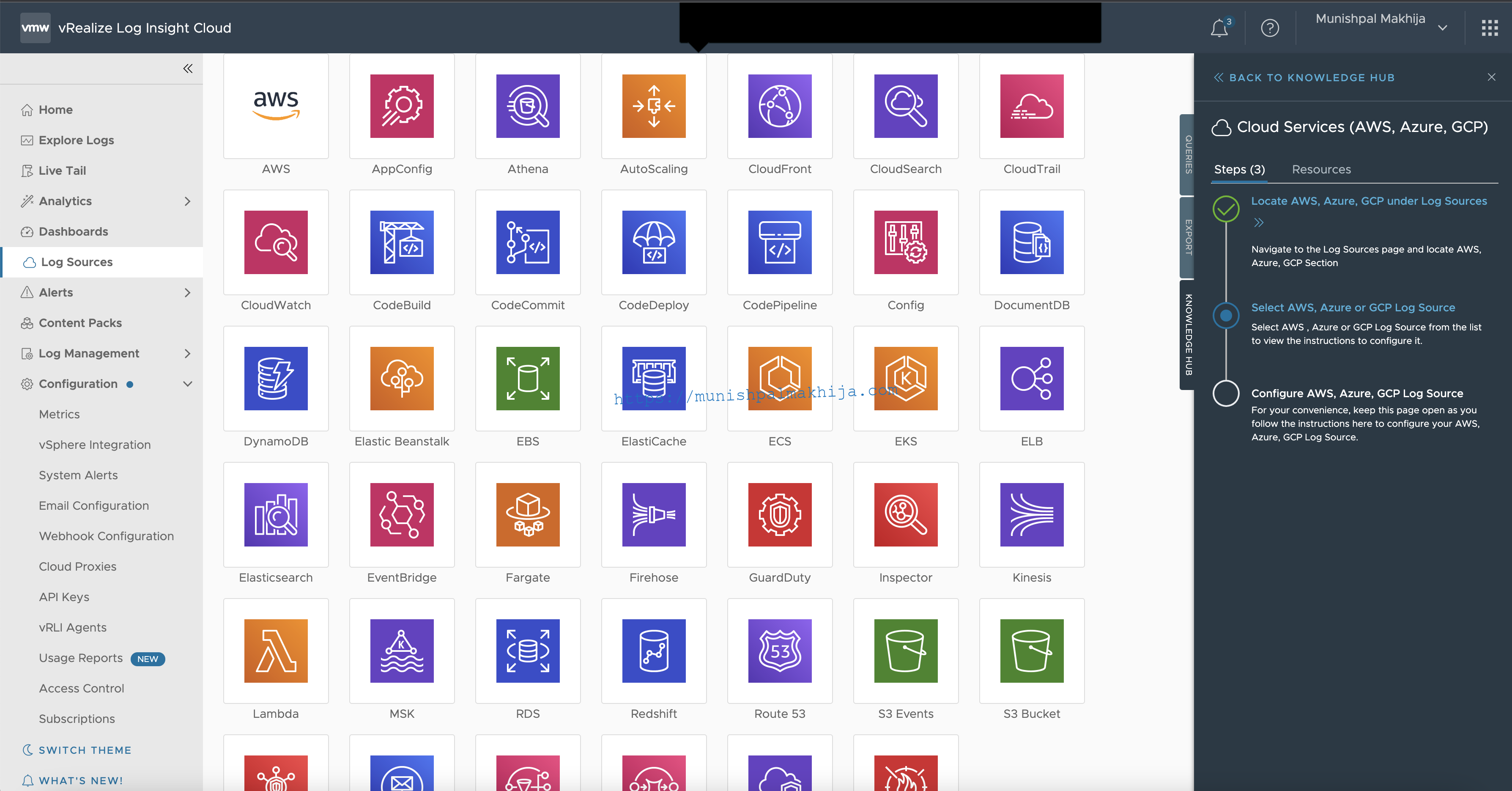
Task: Select the EBS service icon
Action: [528, 379]
